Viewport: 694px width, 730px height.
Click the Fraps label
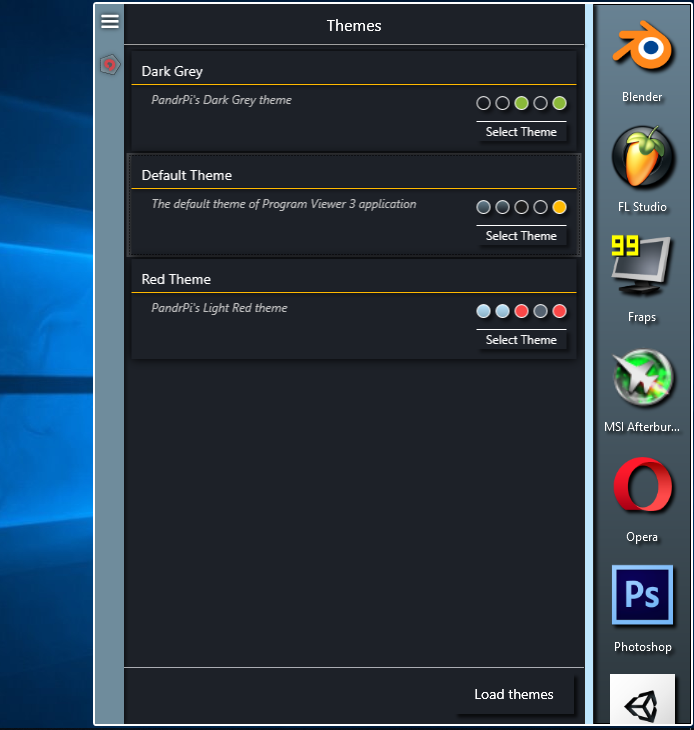point(642,317)
